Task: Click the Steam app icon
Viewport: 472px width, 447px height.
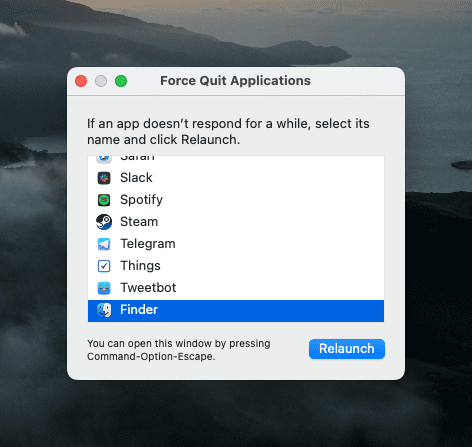Action: pyautogui.click(x=104, y=222)
